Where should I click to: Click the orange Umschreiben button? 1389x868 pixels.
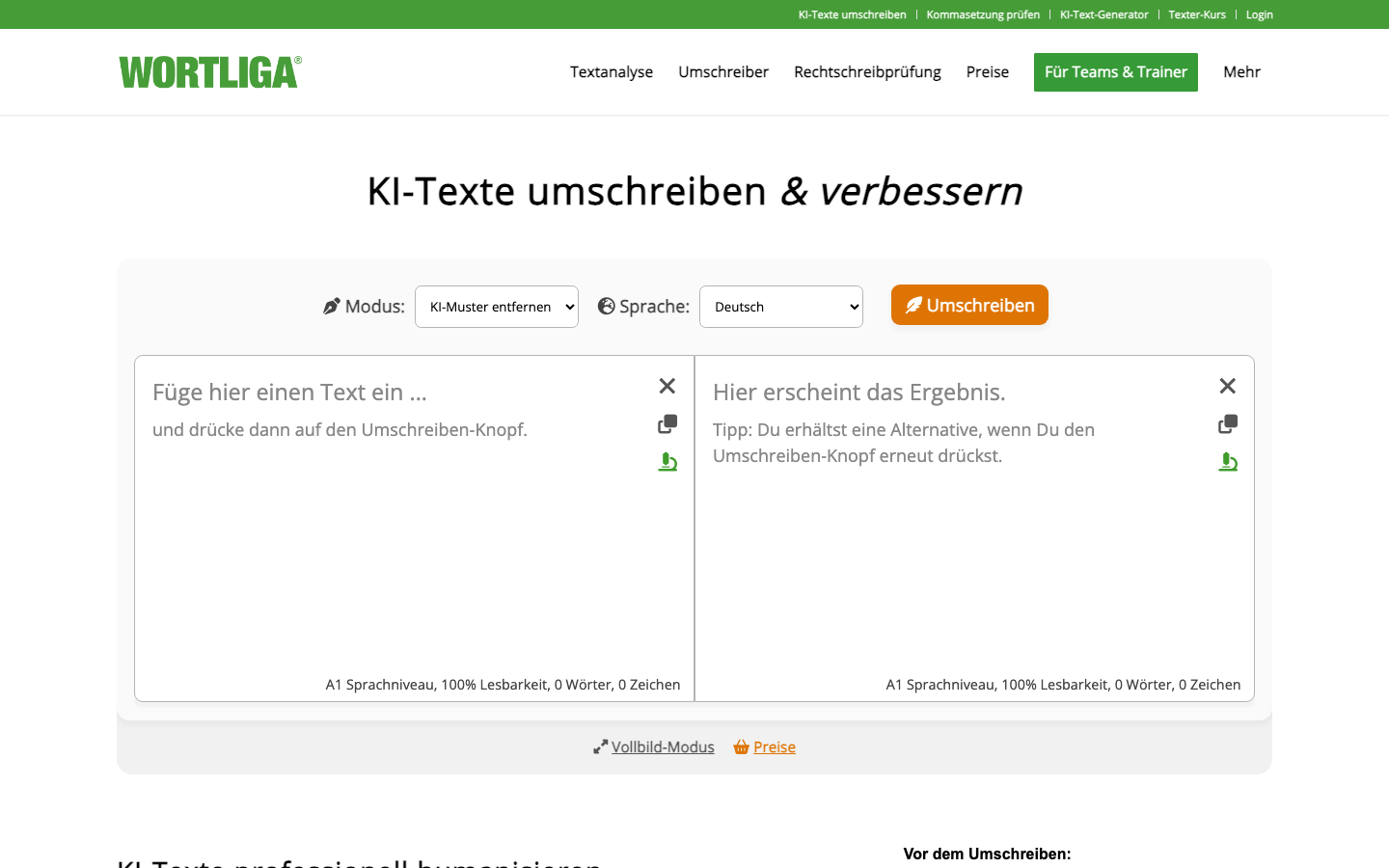tap(969, 305)
